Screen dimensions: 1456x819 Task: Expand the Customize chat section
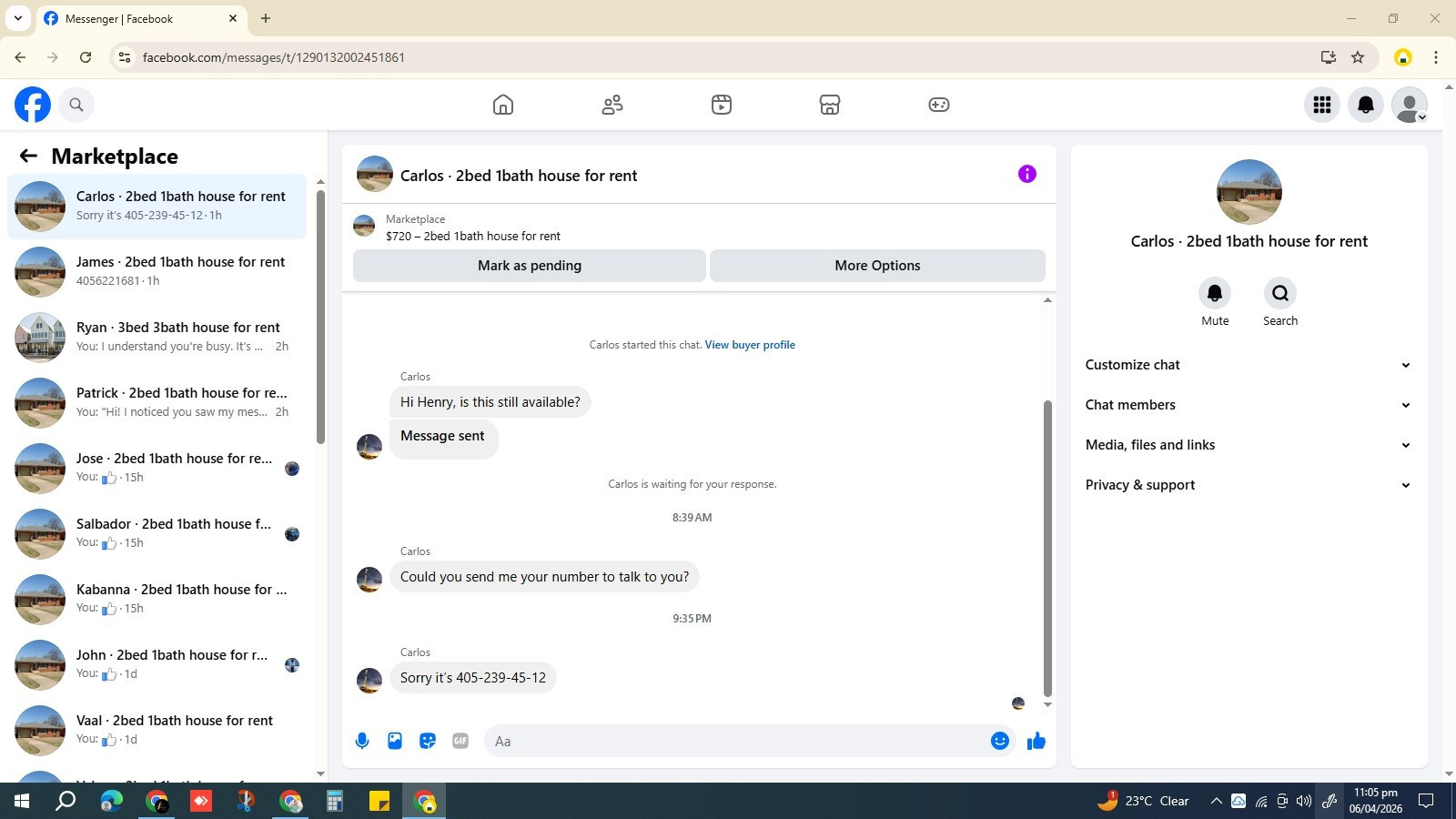pyautogui.click(x=1249, y=365)
